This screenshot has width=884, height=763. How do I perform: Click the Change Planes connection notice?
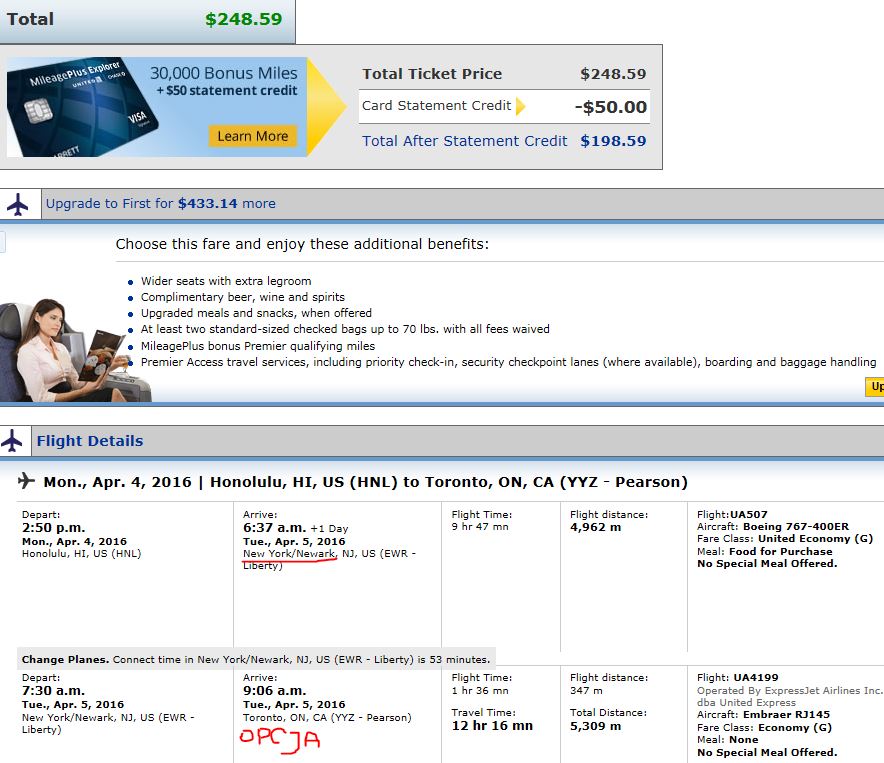(x=256, y=659)
